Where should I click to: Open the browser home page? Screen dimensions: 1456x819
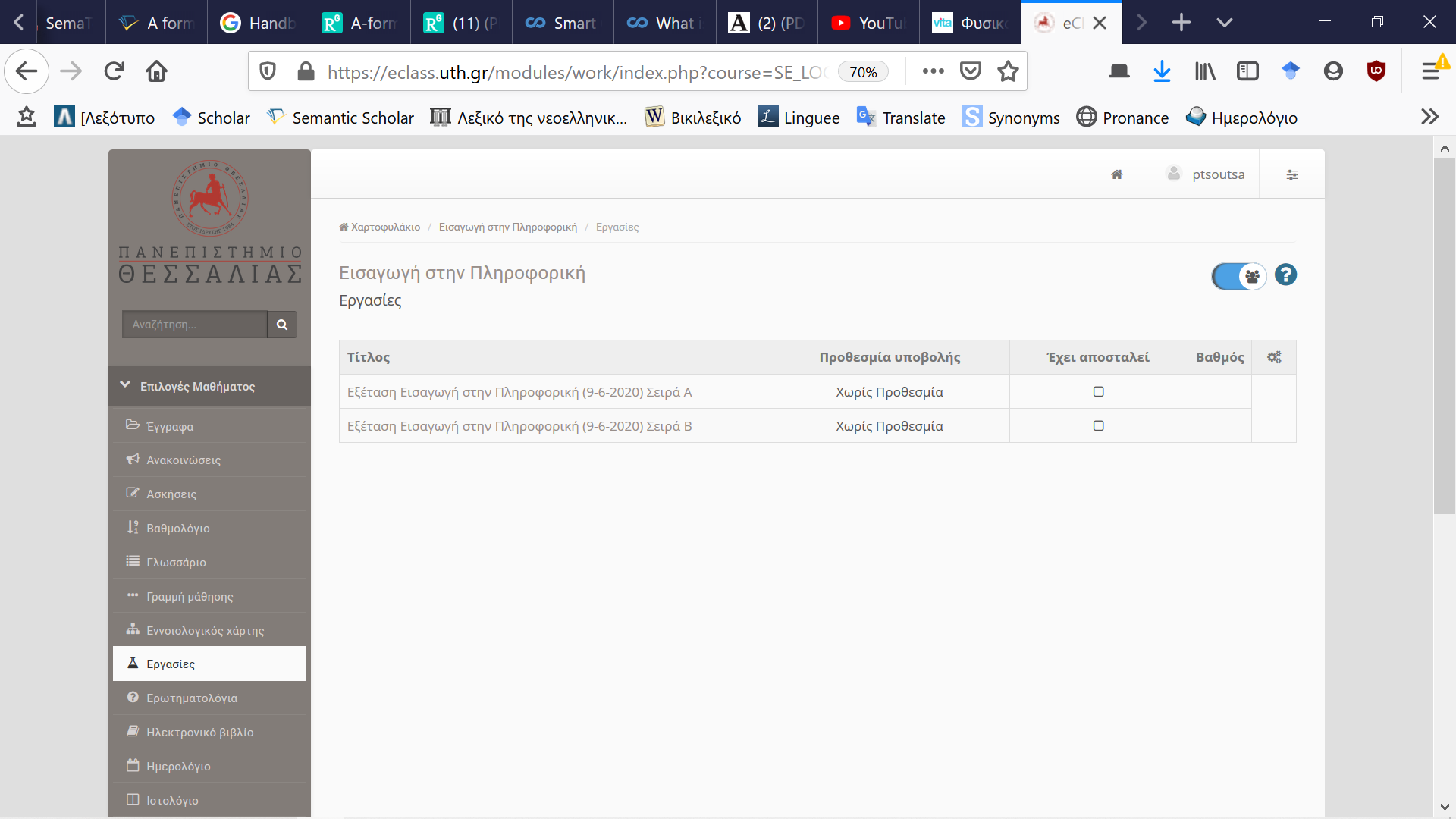pyautogui.click(x=157, y=71)
